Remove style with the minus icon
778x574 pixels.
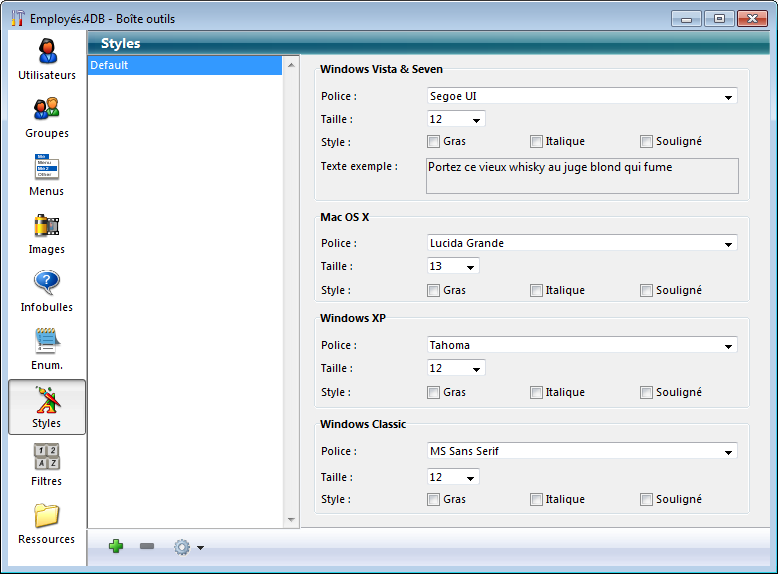147,546
